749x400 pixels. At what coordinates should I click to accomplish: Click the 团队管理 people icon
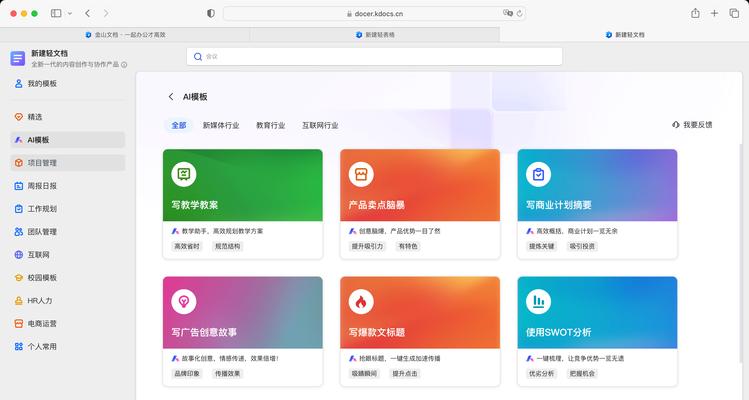(19, 232)
